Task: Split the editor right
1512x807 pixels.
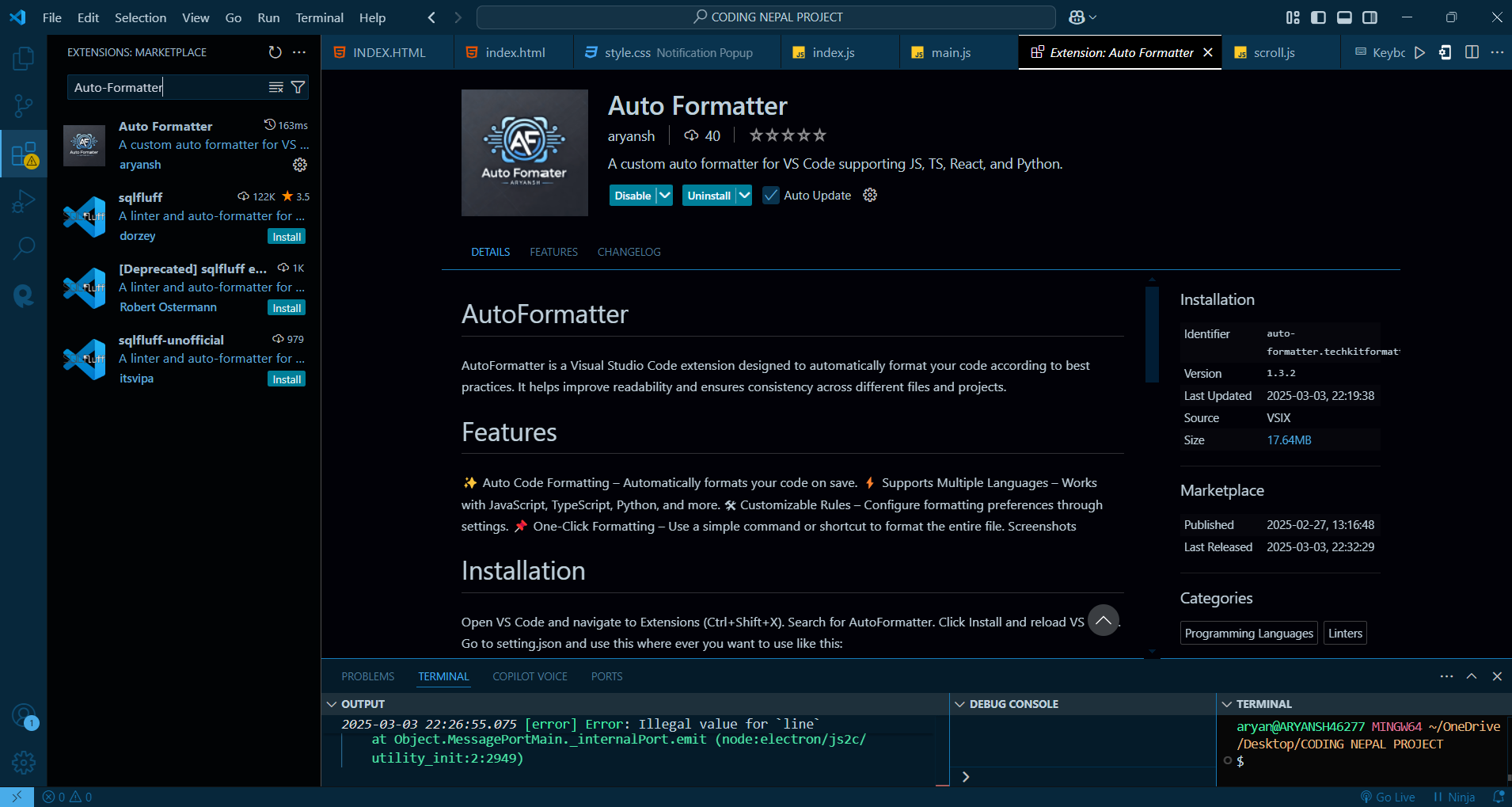Action: pos(1472,52)
